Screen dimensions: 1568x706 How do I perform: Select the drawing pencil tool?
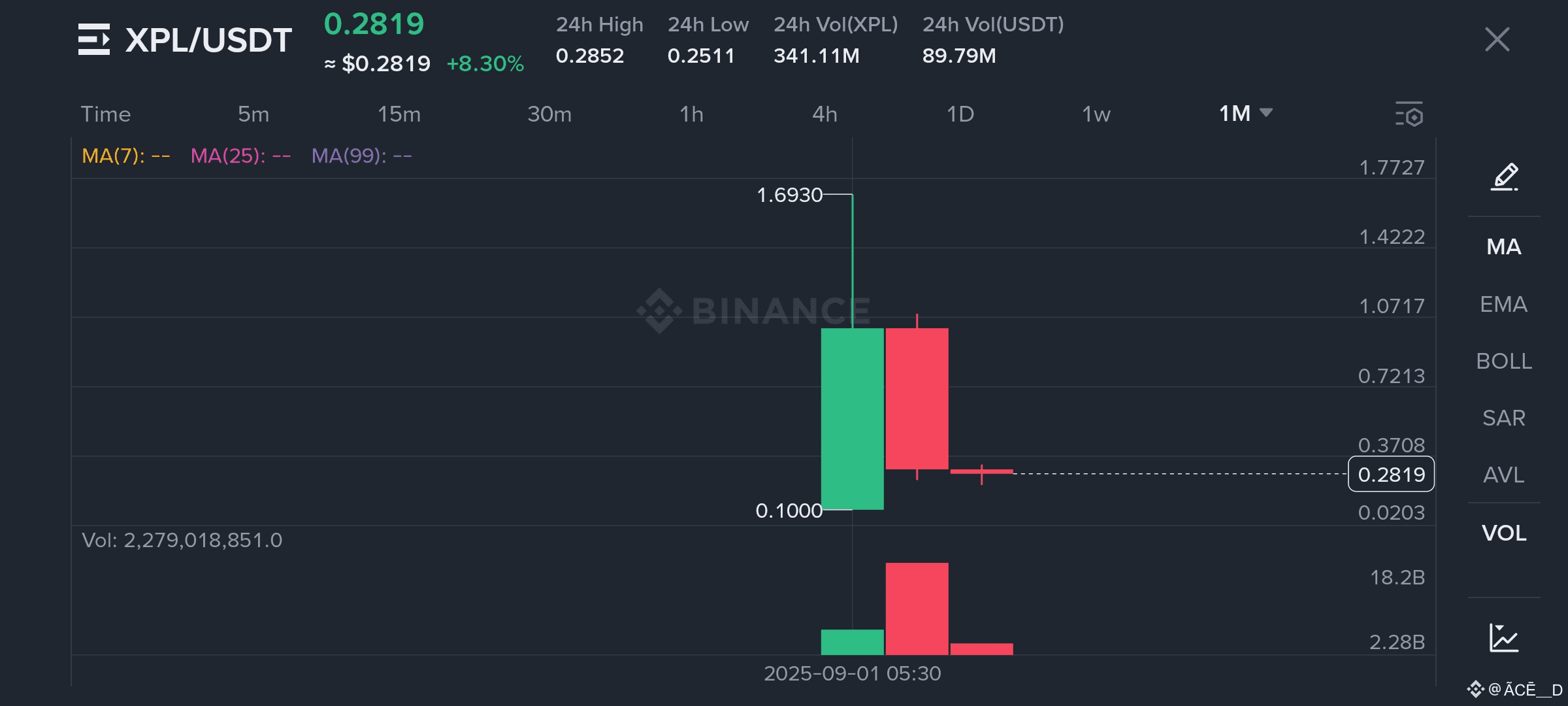coord(1504,176)
